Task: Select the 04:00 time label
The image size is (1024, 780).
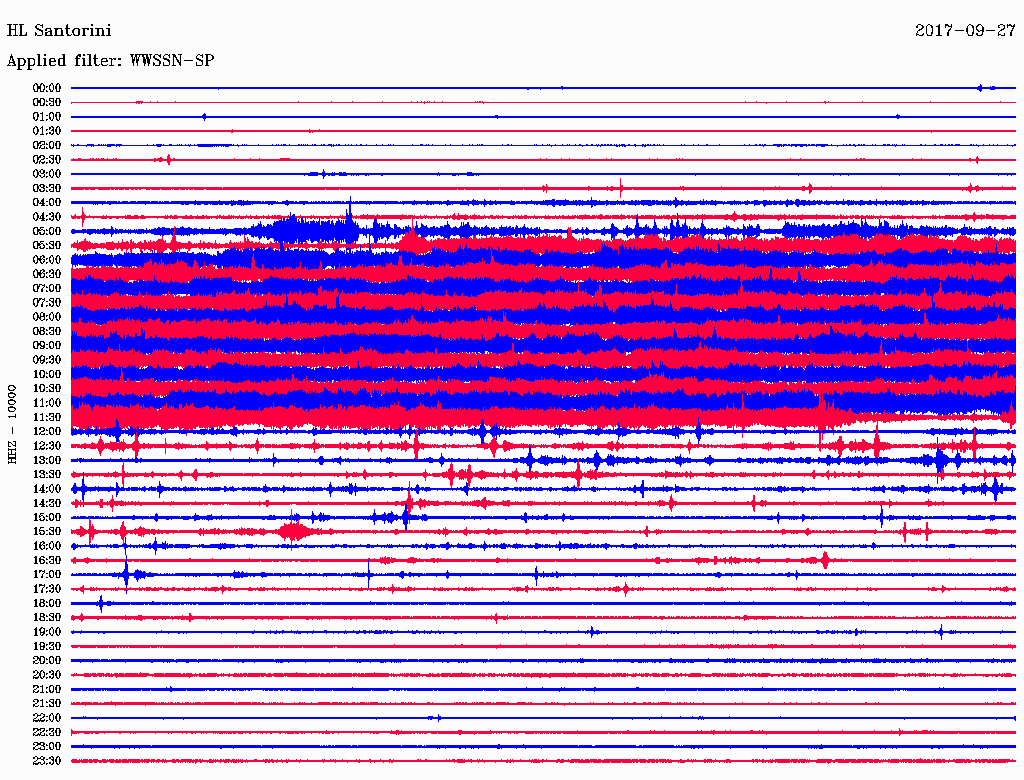Action: 47,203
